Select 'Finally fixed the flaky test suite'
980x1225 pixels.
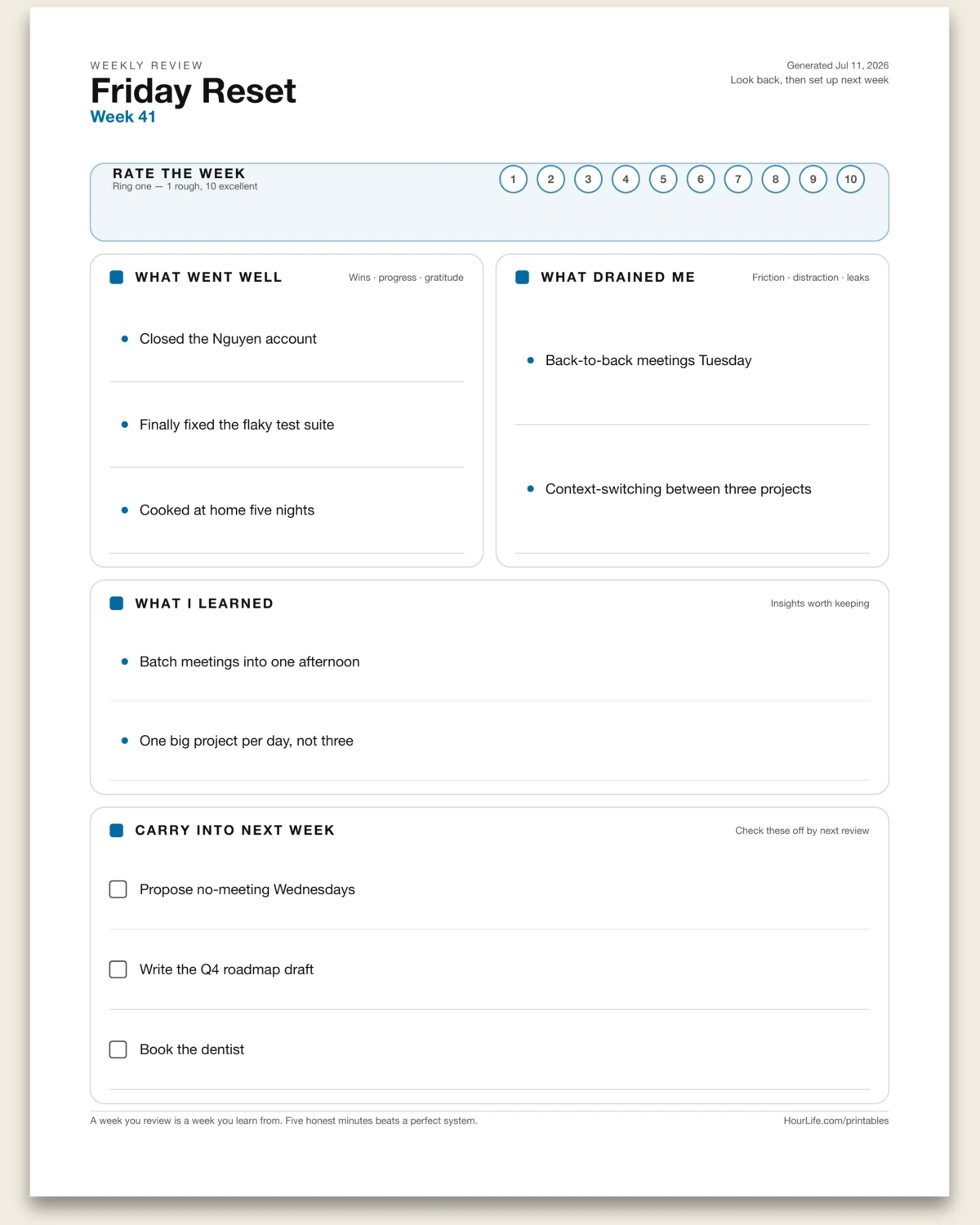point(237,425)
